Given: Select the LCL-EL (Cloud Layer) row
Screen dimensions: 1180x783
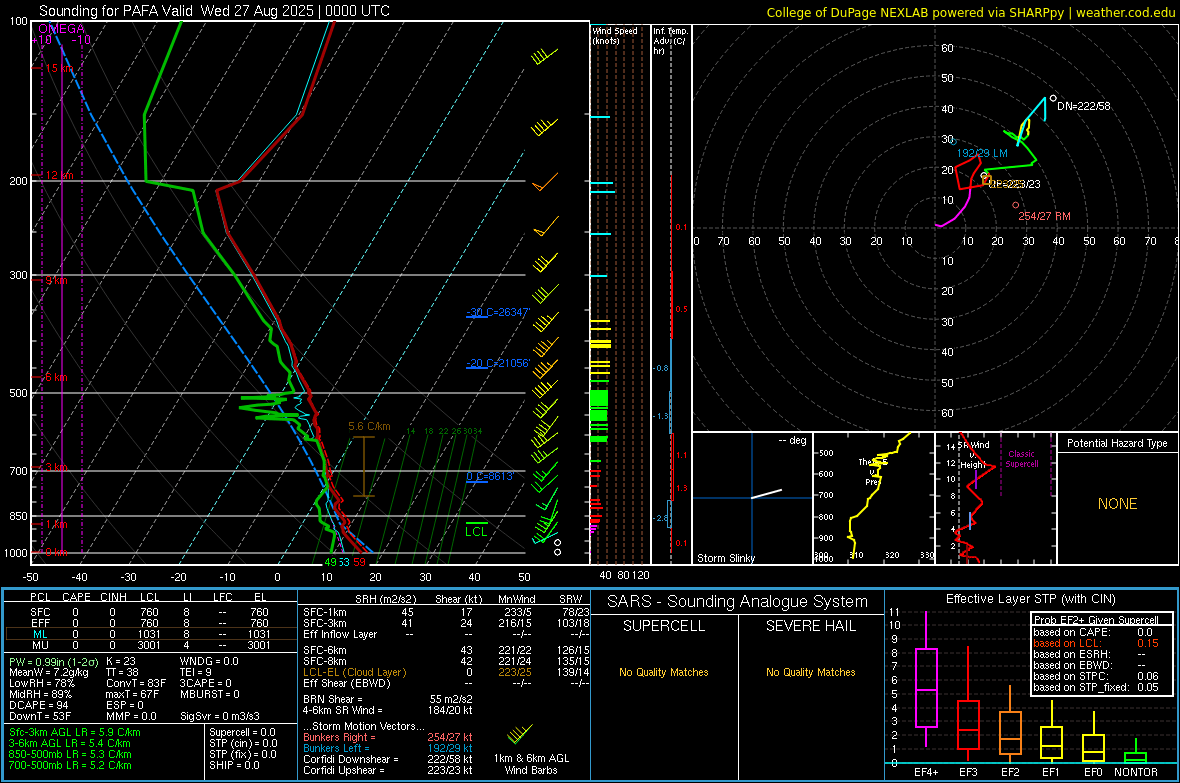Looking at the screenshot, I should point(446,672).
